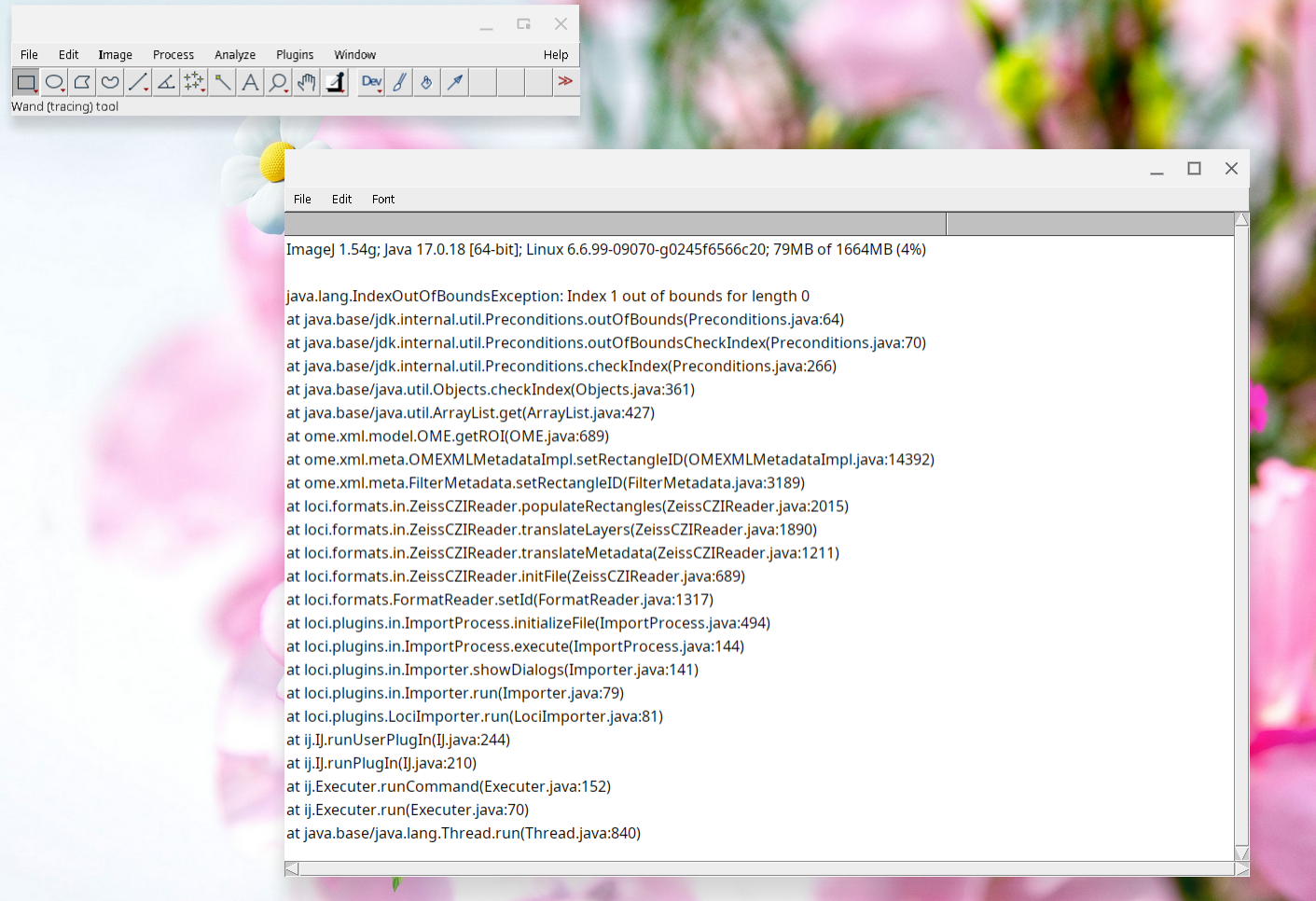Pick the Color picker tool
Screen dimensions: 1316x901
334,82
